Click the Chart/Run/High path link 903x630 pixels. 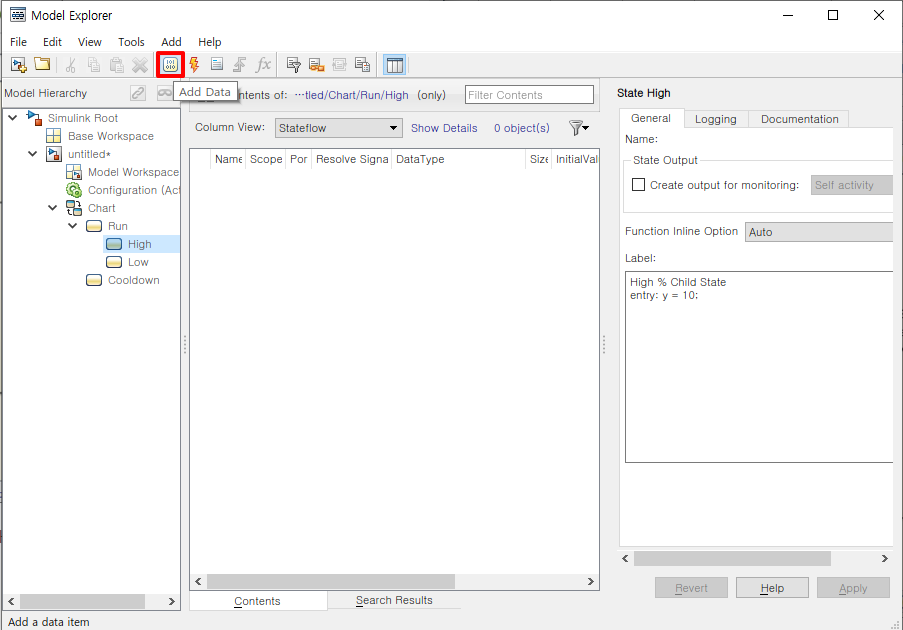352,95
